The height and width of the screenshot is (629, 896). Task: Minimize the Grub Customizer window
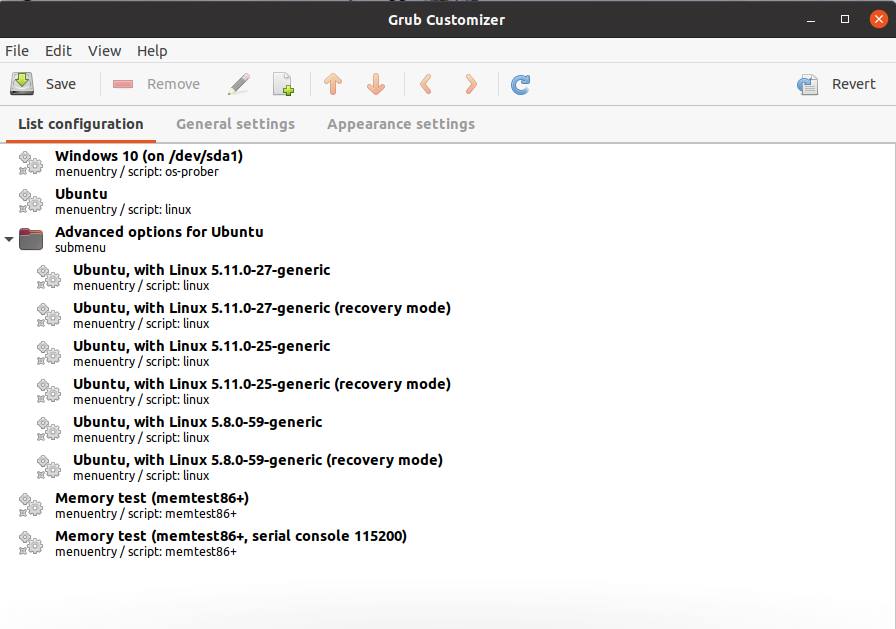pyautogui.click(x=810, y=20)
